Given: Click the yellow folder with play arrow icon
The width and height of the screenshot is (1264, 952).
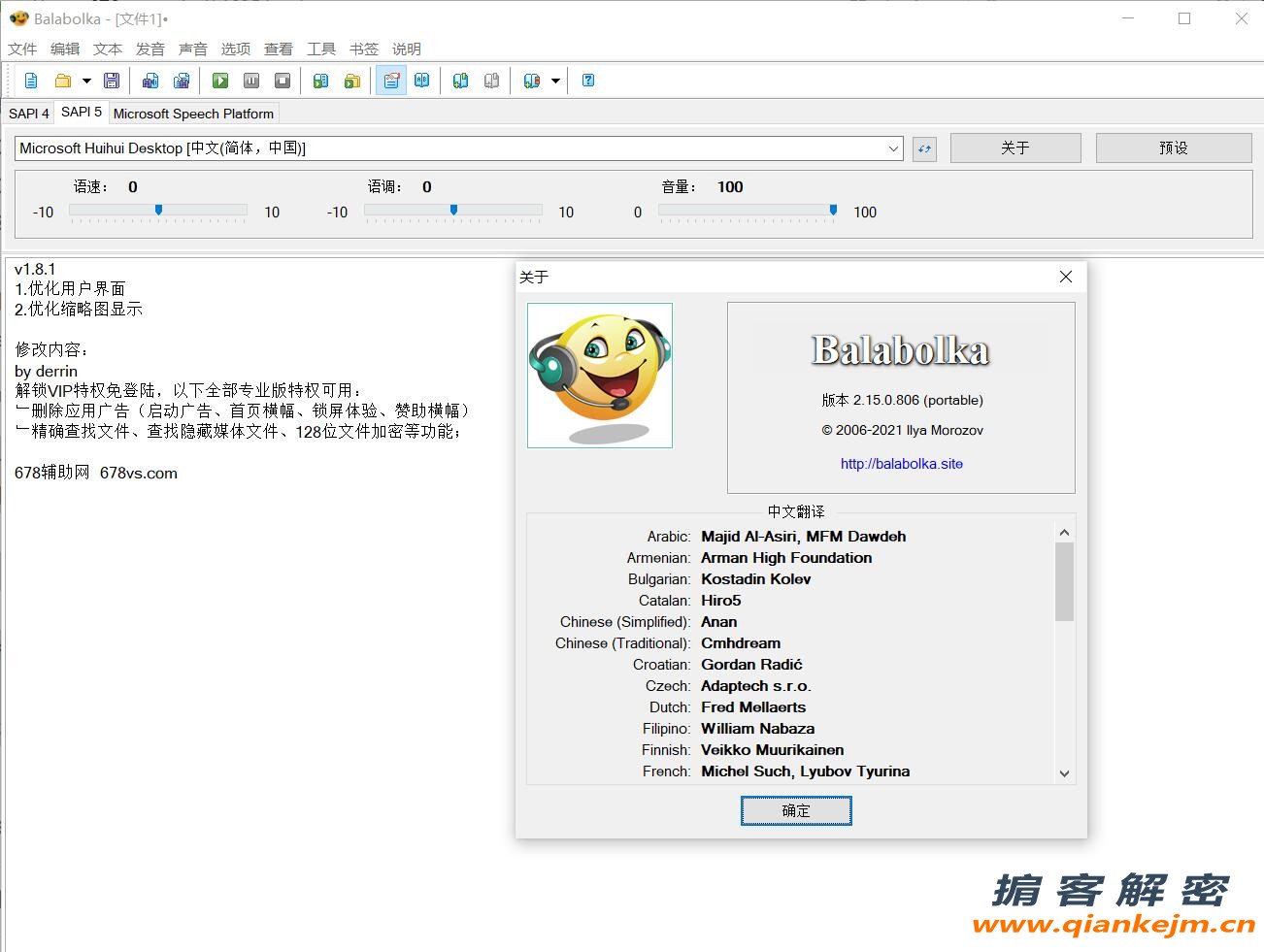Looking at the screenshot, I should 352,81.
